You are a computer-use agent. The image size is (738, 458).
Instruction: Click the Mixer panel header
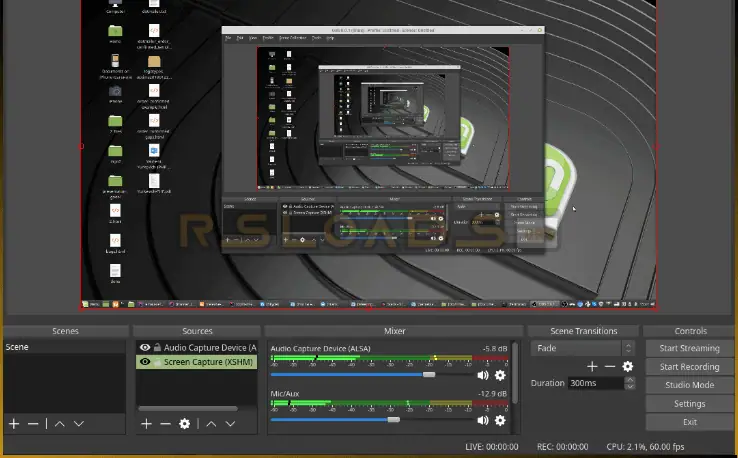tap(394, 331)
